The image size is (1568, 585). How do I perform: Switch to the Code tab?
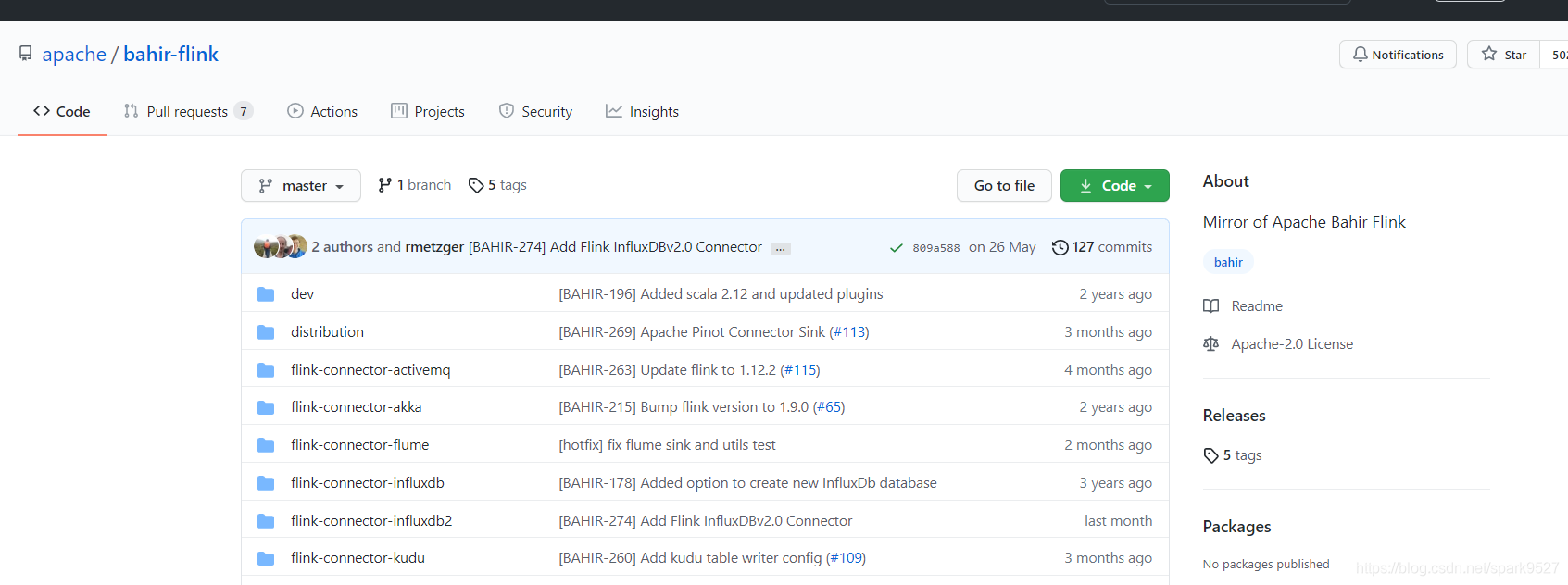click(62, 111)
